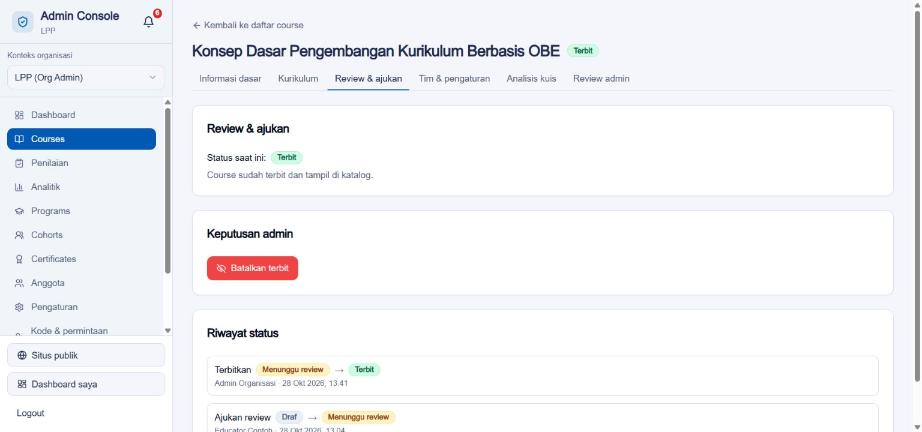Viewport: 922px width, 432px height.
Task: Click the Keputusan admin heading
Action: coord(250,234)
